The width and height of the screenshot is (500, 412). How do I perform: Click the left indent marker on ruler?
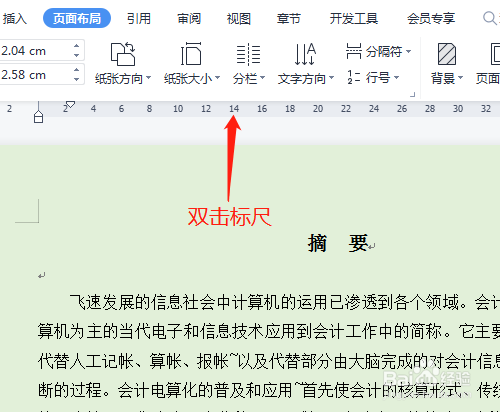(x=39, y=117)
